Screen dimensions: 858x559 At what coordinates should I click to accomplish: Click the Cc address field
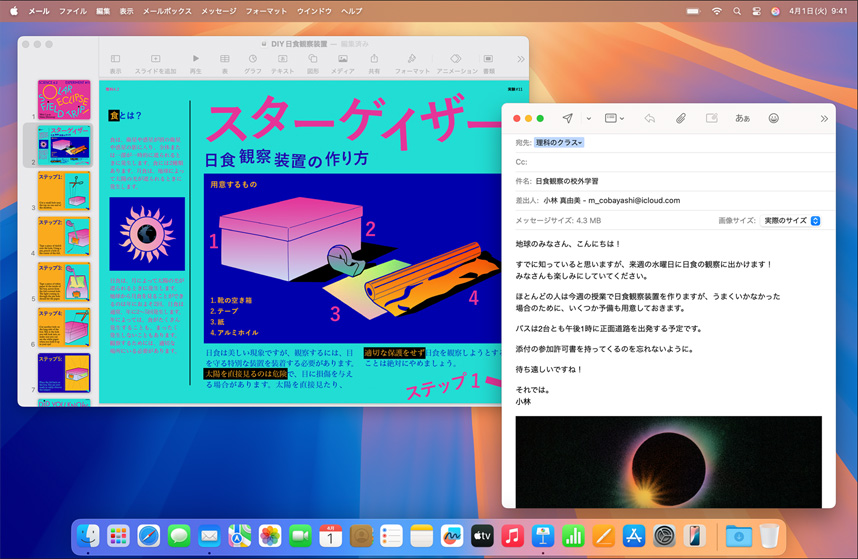[670, 161]
